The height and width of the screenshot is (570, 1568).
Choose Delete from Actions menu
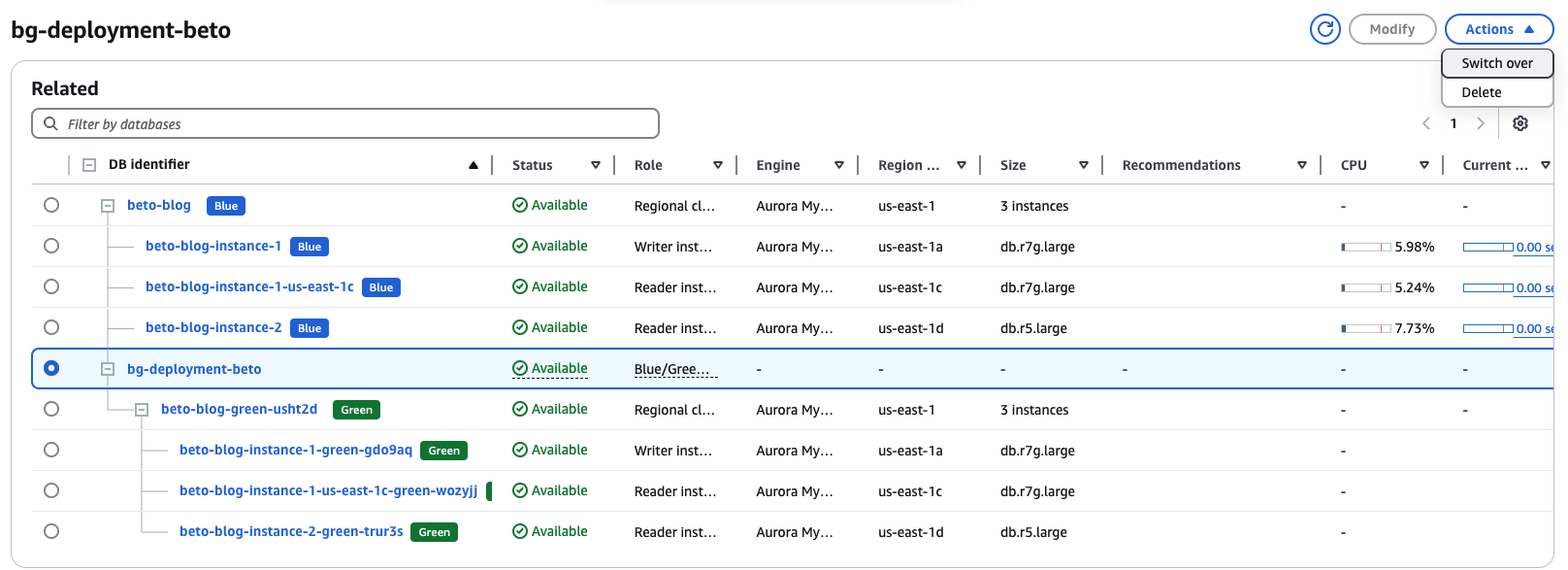[x=1481, y=92]
